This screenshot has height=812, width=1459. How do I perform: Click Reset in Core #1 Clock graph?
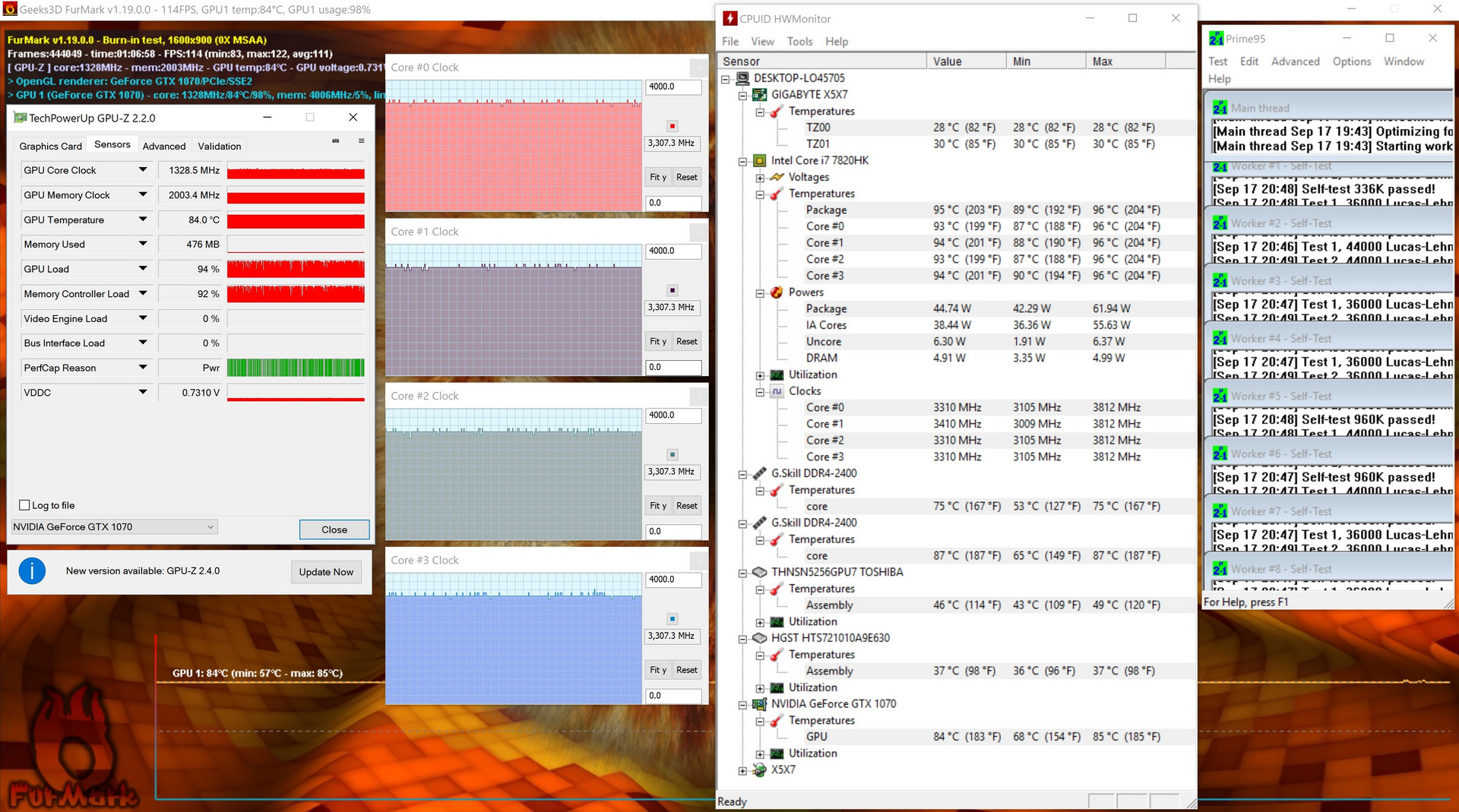click(x=687, y=341)
